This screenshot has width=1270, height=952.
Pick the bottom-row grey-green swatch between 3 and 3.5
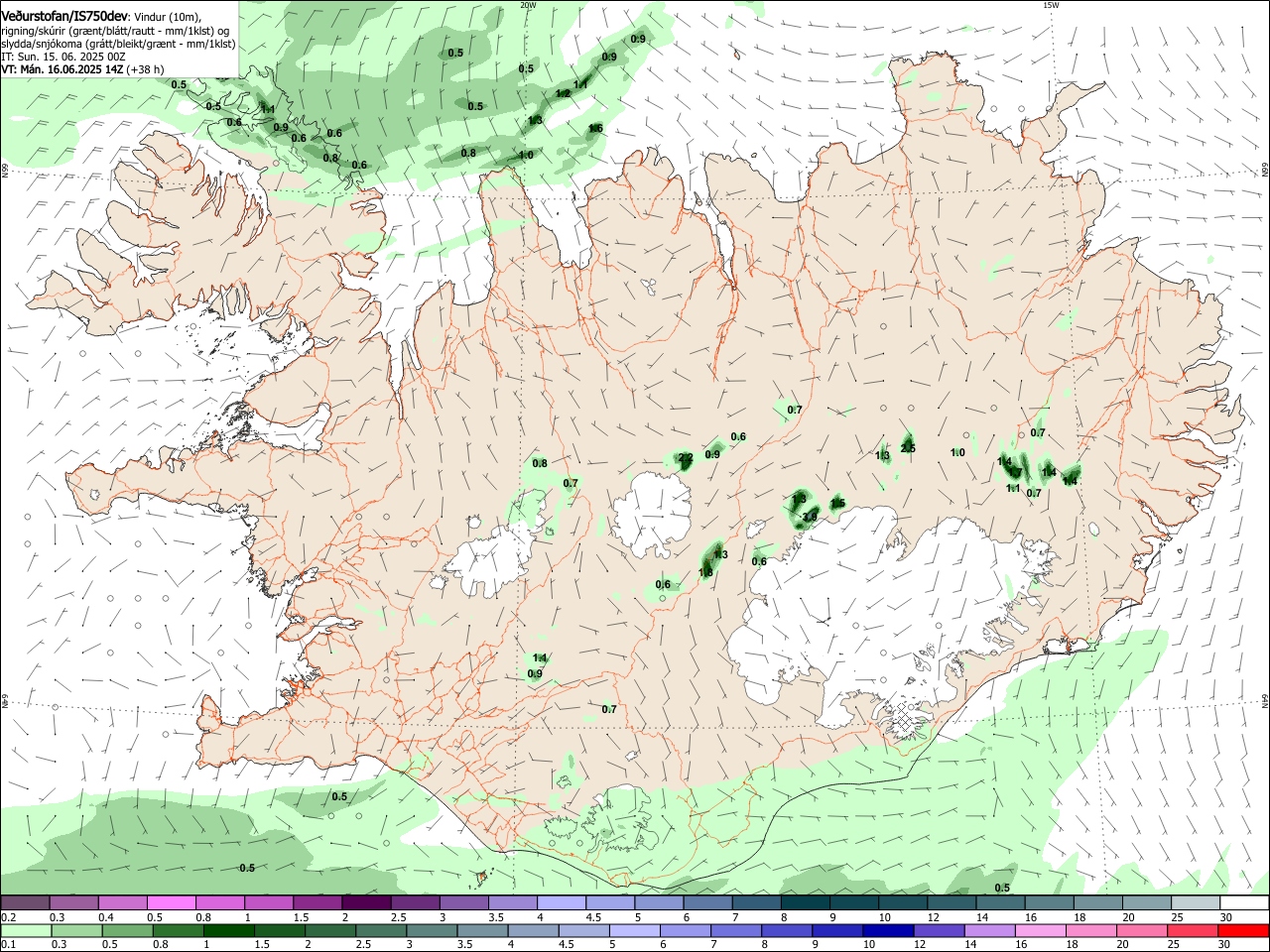(x=433, y=930)
